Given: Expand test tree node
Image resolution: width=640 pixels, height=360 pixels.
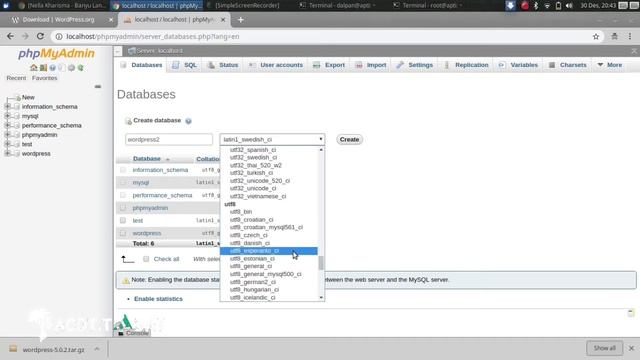Looking at the screenshot, I should click(x=7, y=144).
